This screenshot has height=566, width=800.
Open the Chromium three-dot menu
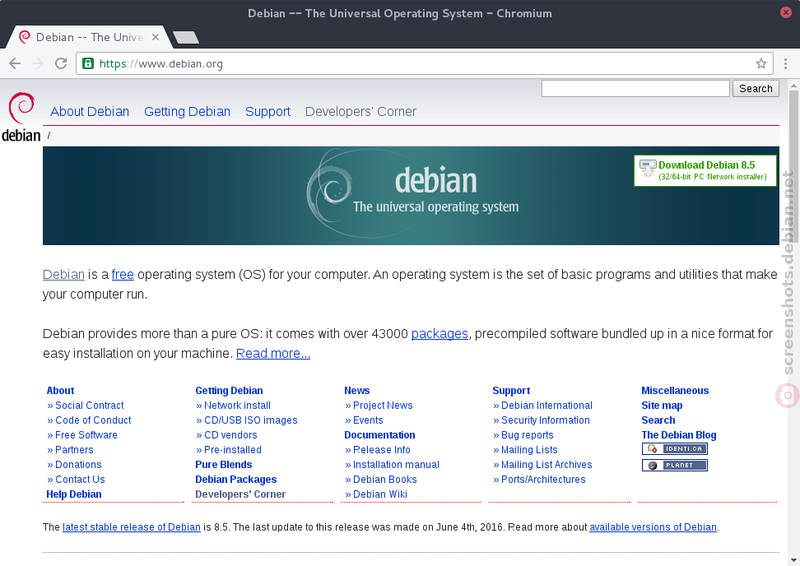point(785,64)
